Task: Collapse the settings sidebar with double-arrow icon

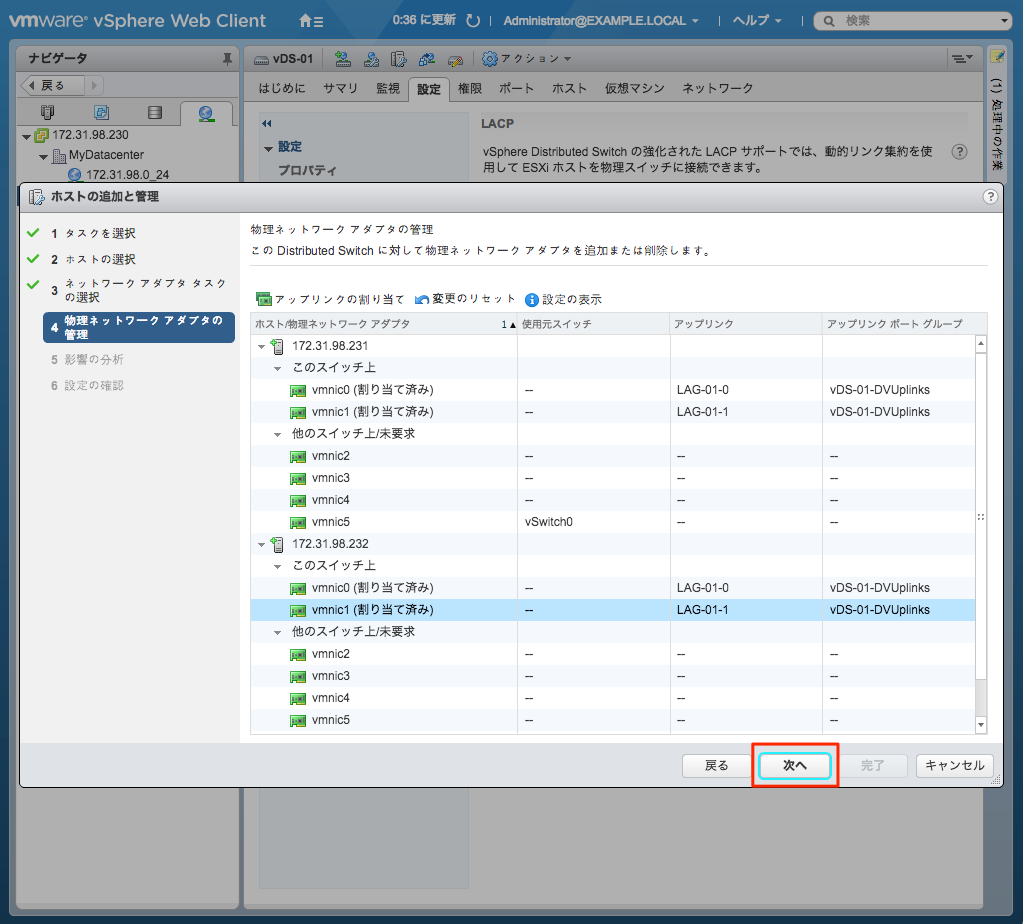Action: tap(267, 123)
